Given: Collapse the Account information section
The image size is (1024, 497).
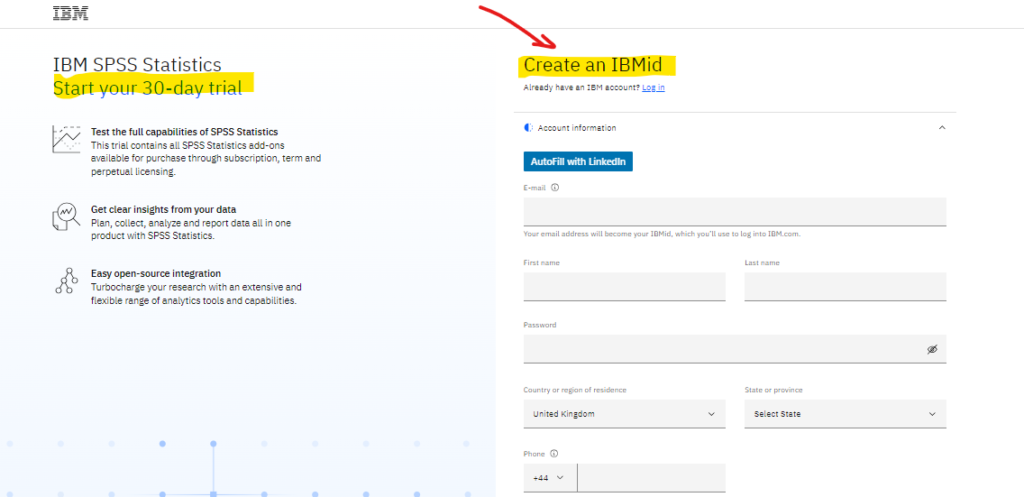Looking at the screenshot, I should point(940,128).
